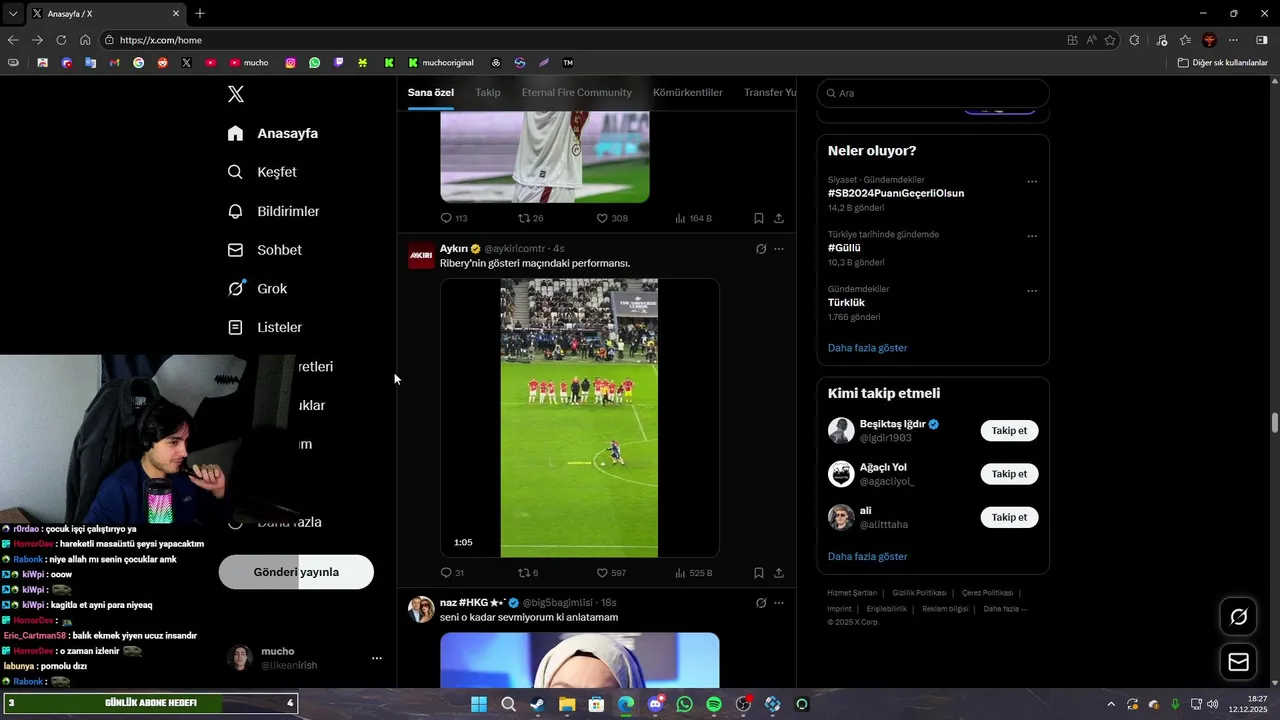More options for #SB2024PuanıGeçerliOlsun trend

point(1032,182)
